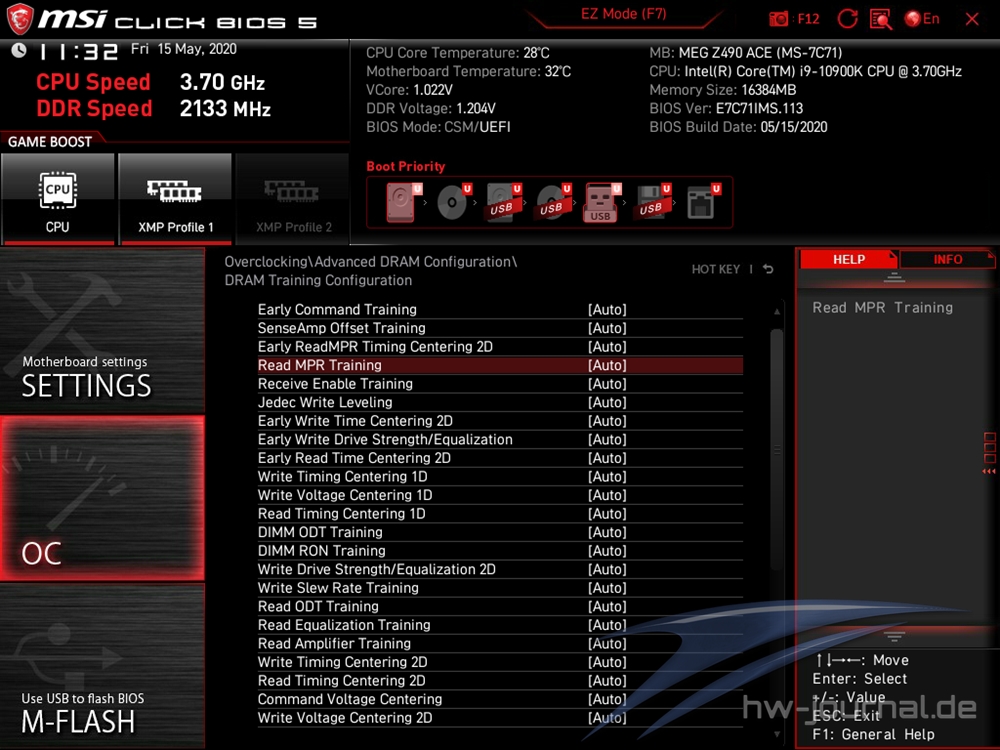The width and height of the screenshot is (1000, 750).
Task: Select Write Drive Strength/Equalization 2D row
Action: pos(500,569)
